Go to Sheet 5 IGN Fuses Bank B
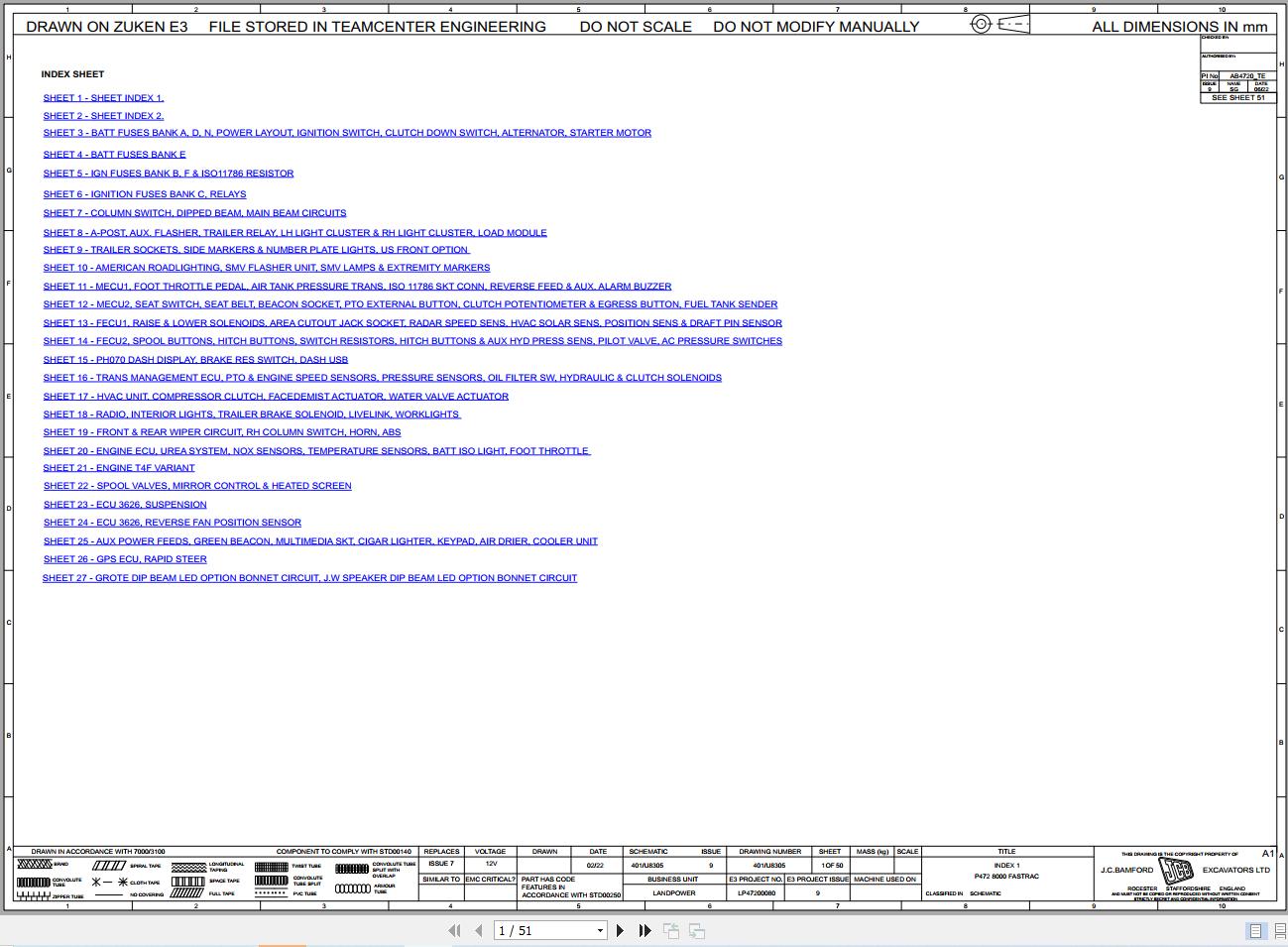 coord(169,174)
